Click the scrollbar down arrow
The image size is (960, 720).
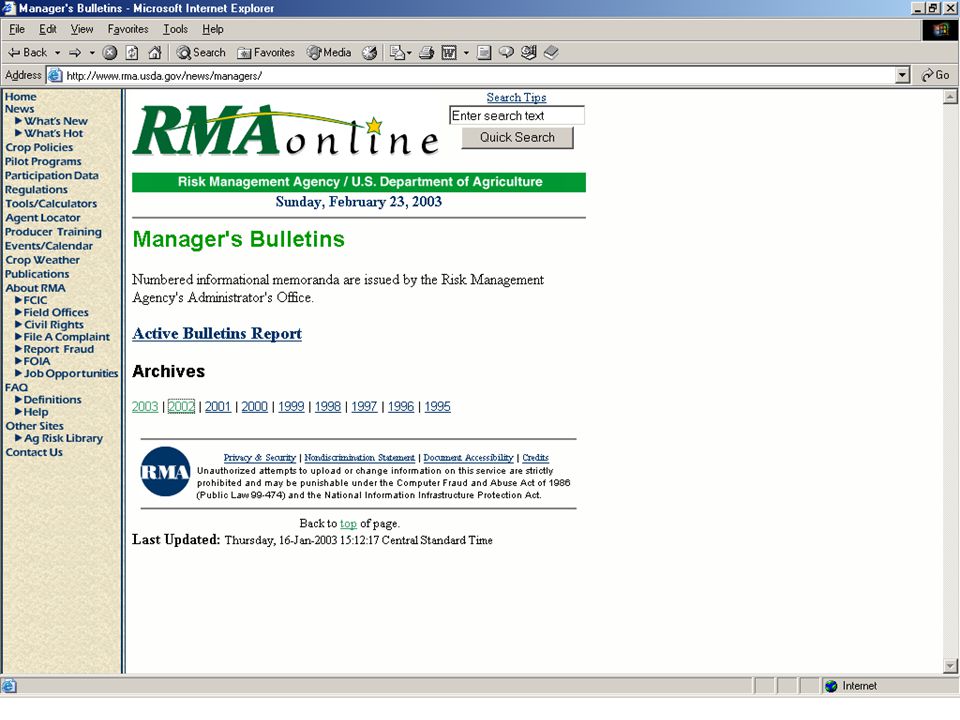pyautogui.click(x=950, y=666)
